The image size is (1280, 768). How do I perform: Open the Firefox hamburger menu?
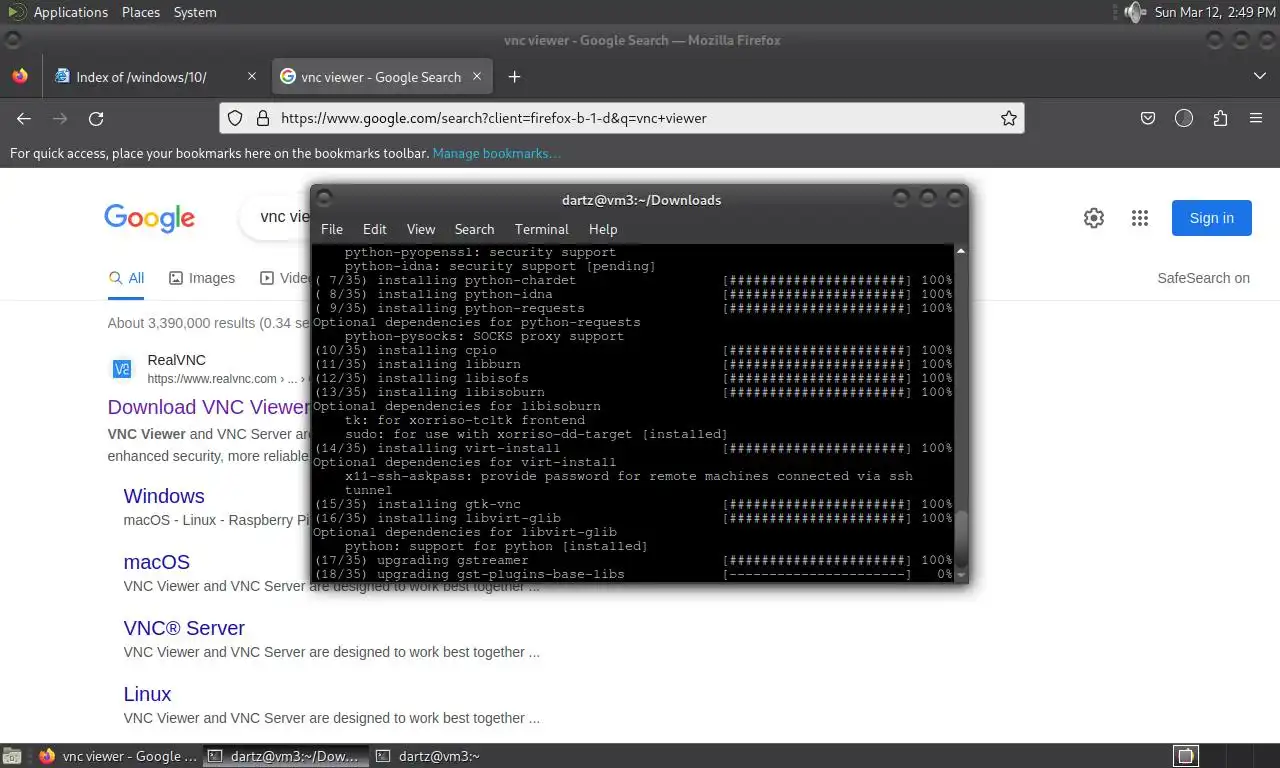coord(1256,118)
